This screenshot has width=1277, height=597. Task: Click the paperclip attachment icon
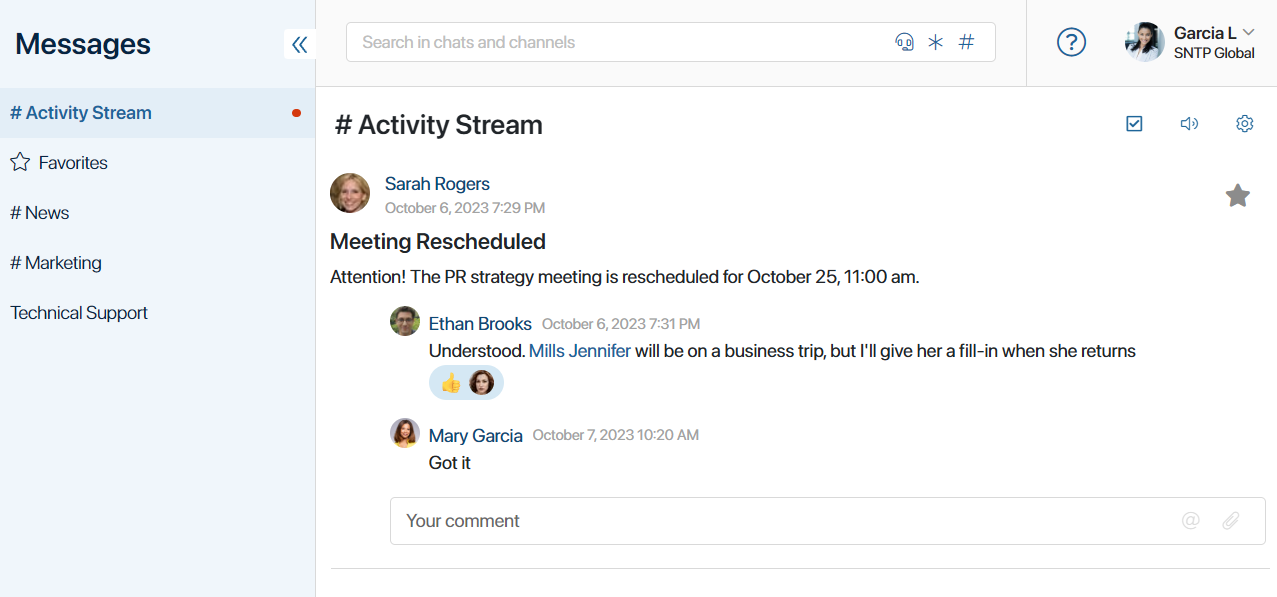(1231, 520)
